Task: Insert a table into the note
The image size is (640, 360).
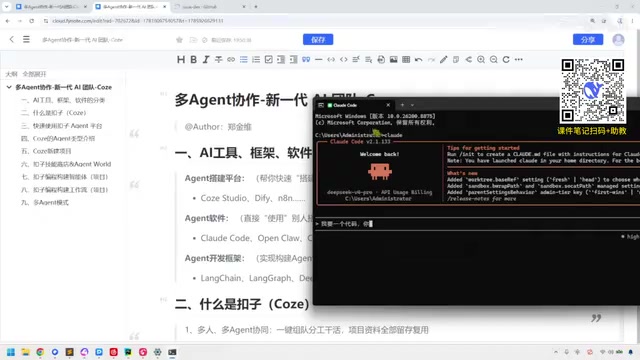Action: pyautogui.click(x=406, y=60)
